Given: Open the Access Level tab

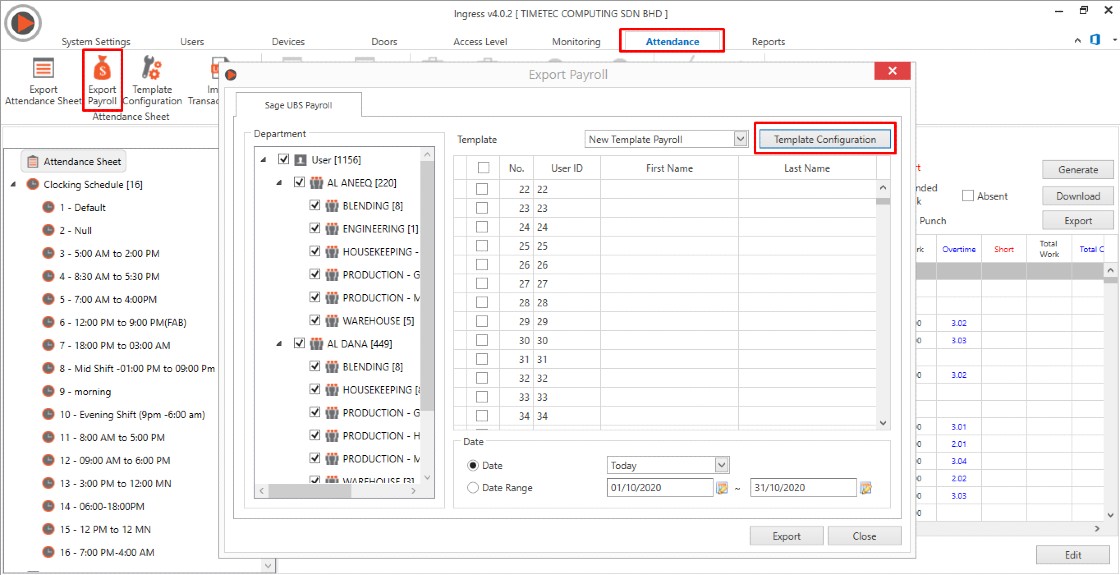Looking at the screenshot, I should tap(480, 41).
